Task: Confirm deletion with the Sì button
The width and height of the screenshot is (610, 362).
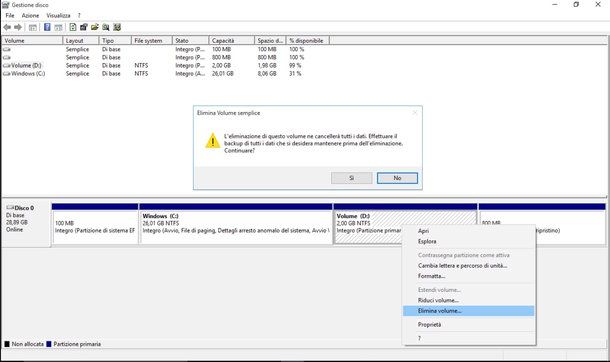Action: (x=352, y=178)
